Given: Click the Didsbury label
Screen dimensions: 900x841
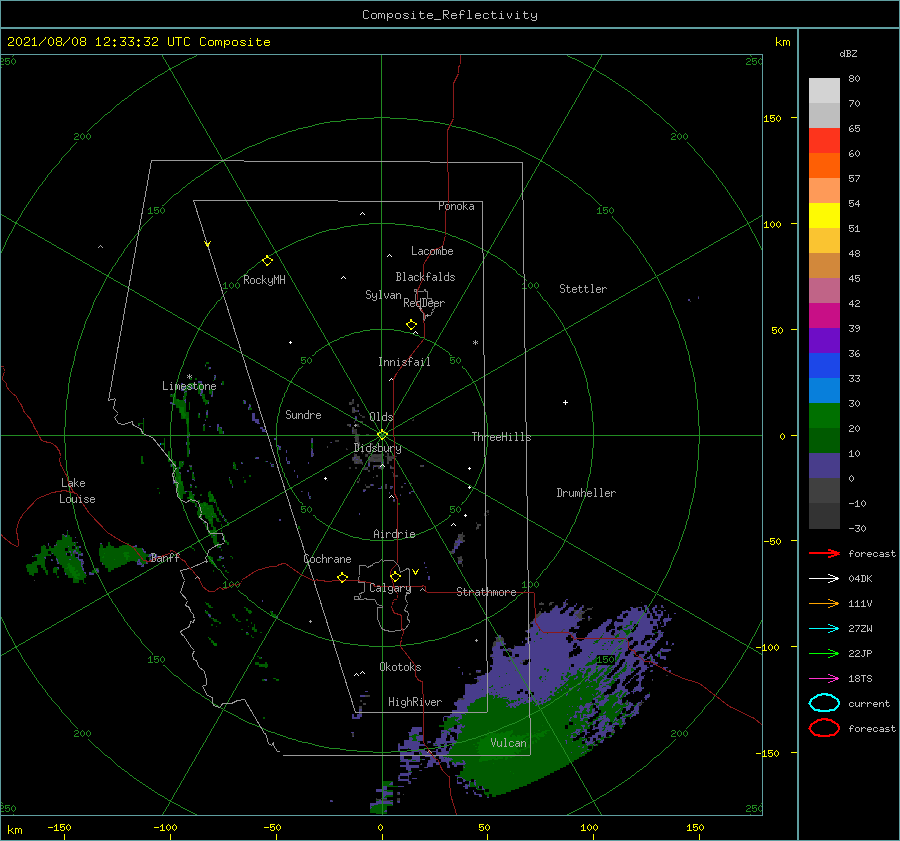Looking at the screenshot, I should pos(378,448).
